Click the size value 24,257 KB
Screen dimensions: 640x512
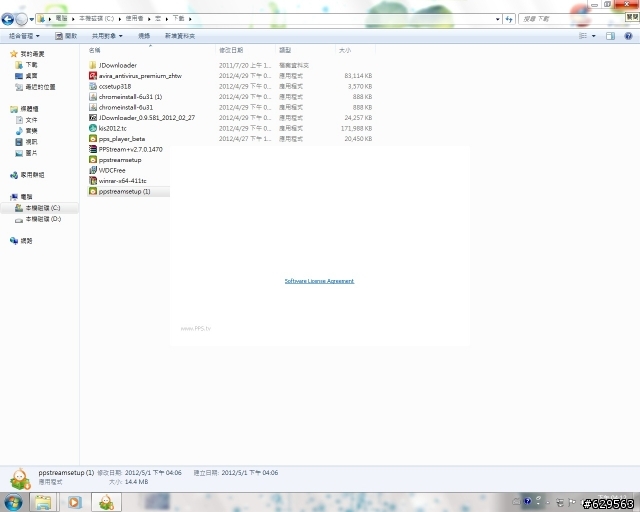tap(358, 118)
